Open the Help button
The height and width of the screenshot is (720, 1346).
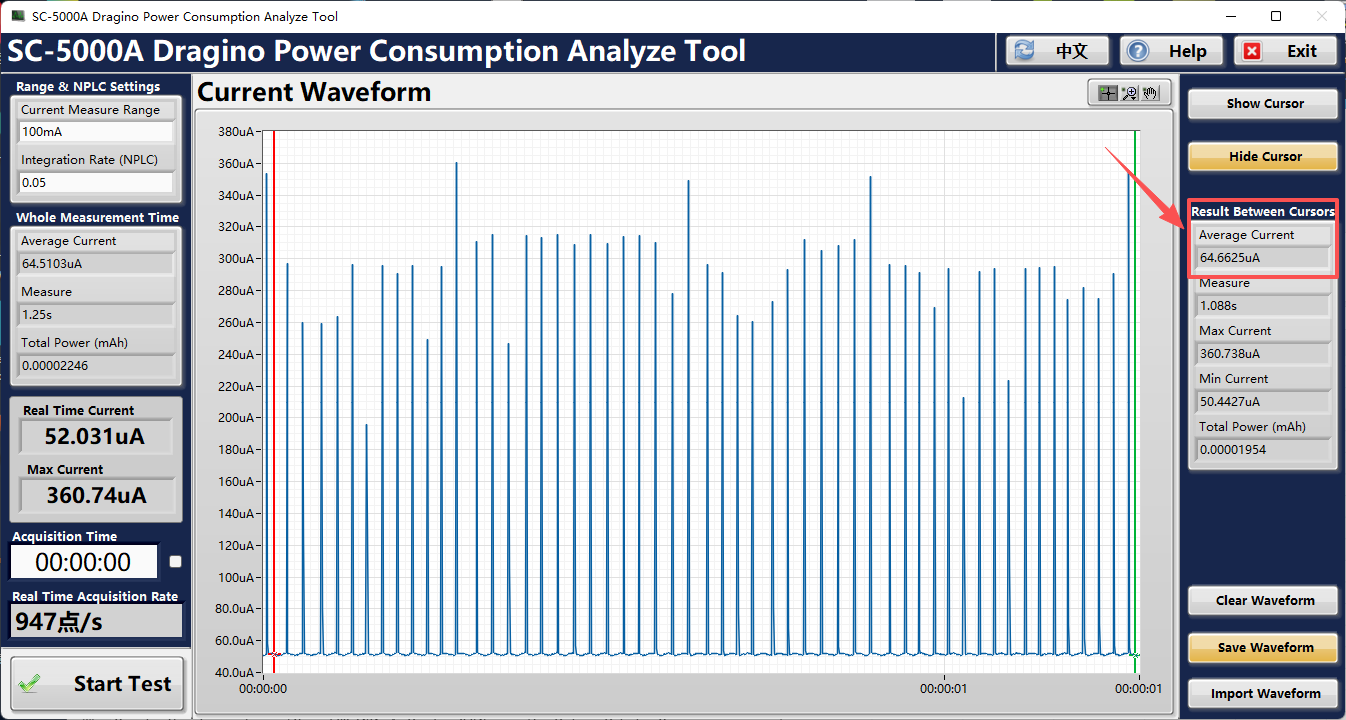click(1173, 51)
